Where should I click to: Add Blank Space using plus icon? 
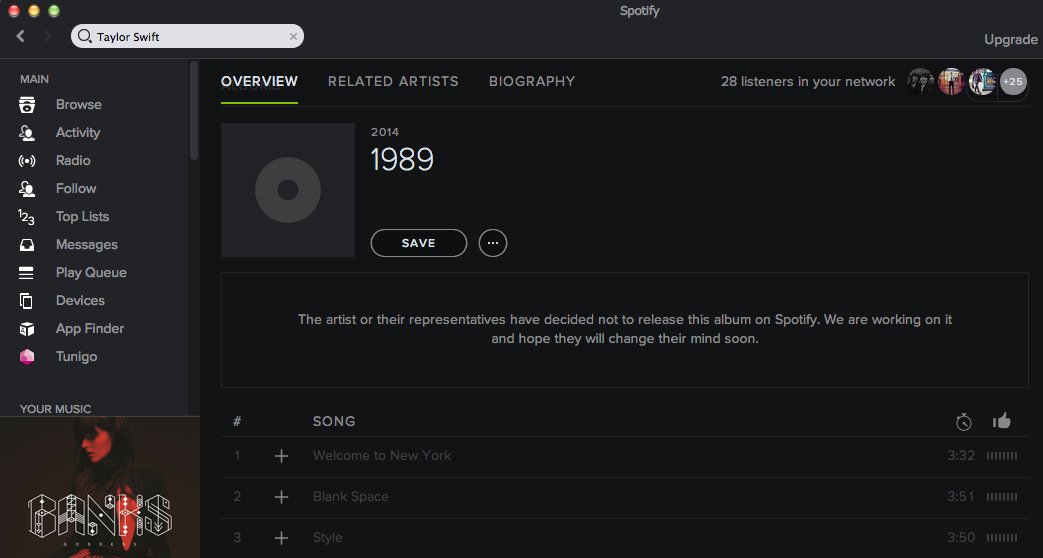pos(281,497)
